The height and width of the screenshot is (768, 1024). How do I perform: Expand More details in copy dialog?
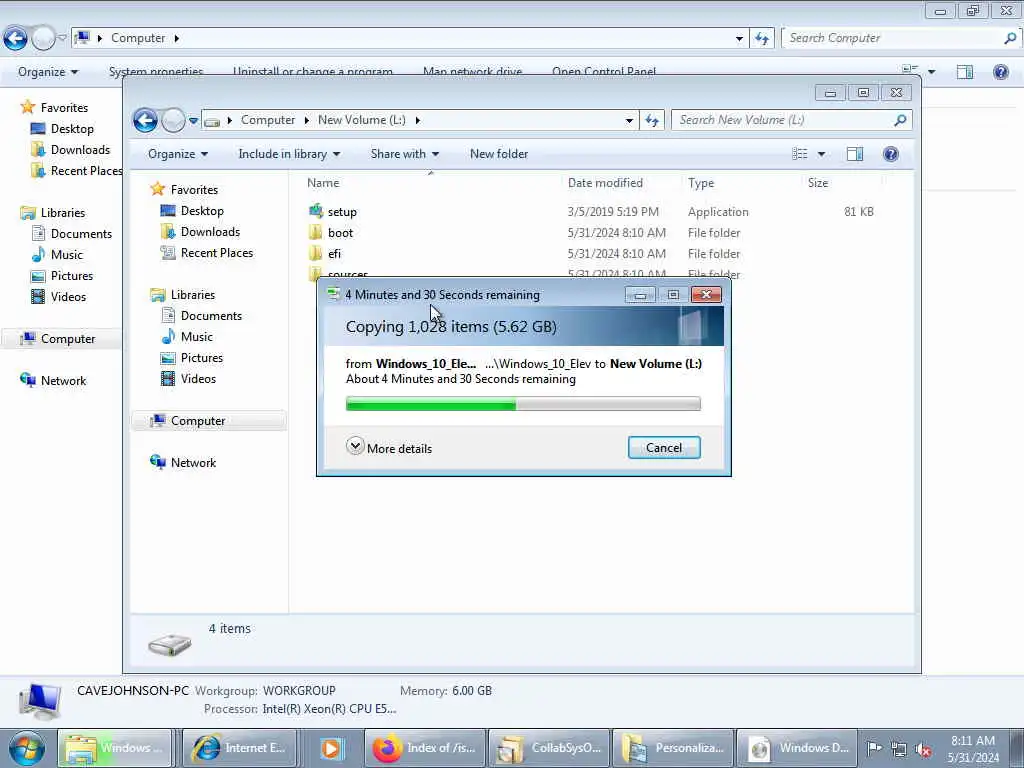pyautogui.click(x=389, y=448)
